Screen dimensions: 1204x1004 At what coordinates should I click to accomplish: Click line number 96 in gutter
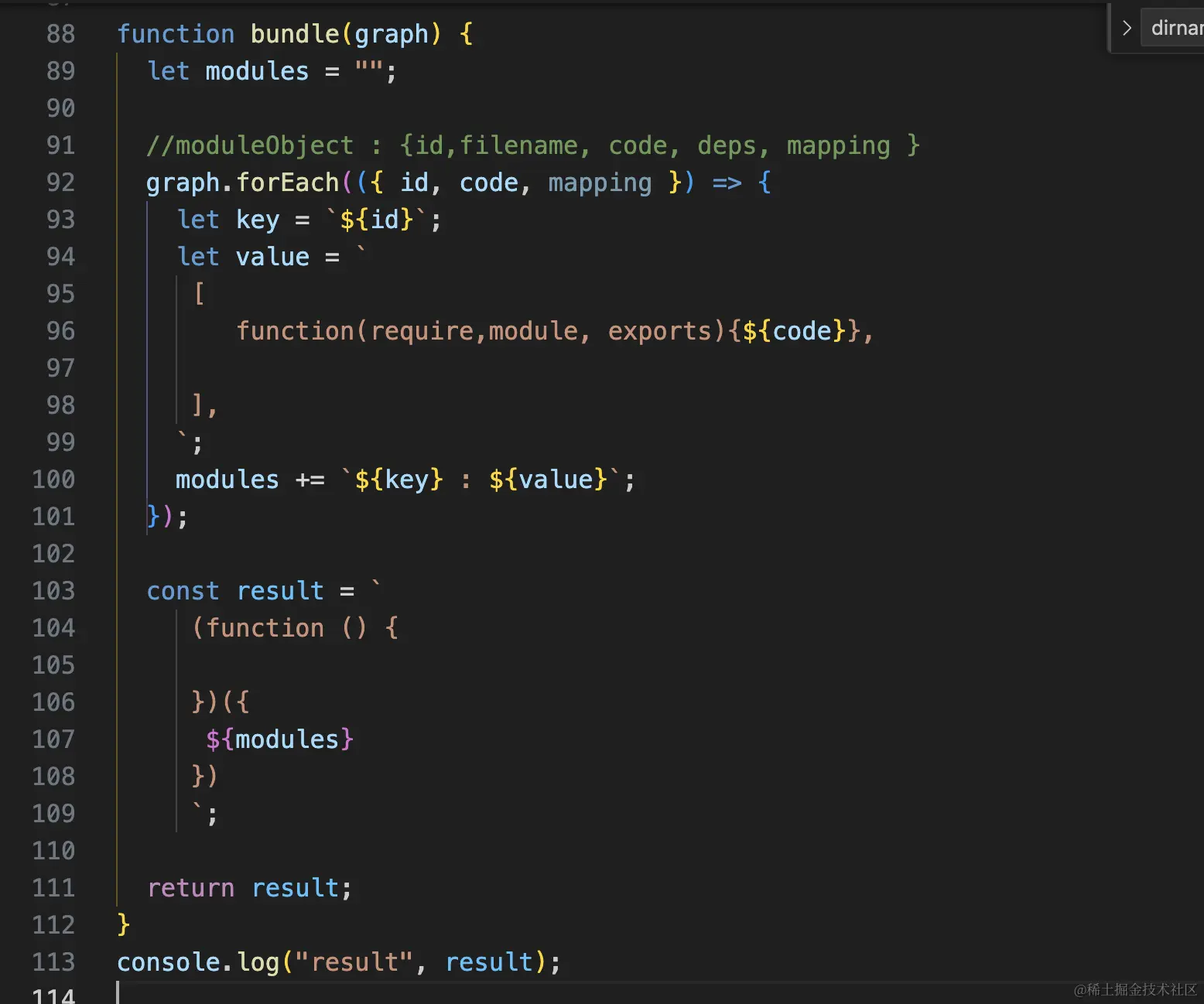pos(61,331)
